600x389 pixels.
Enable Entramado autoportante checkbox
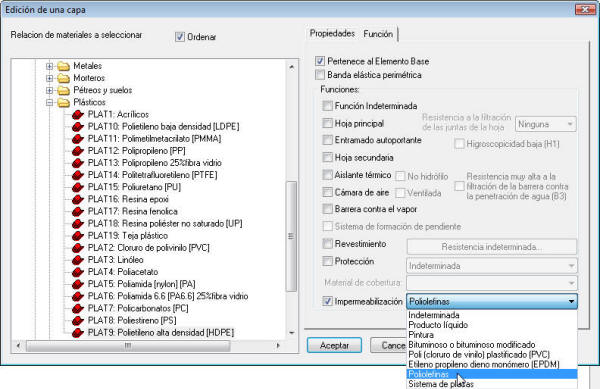327,140
